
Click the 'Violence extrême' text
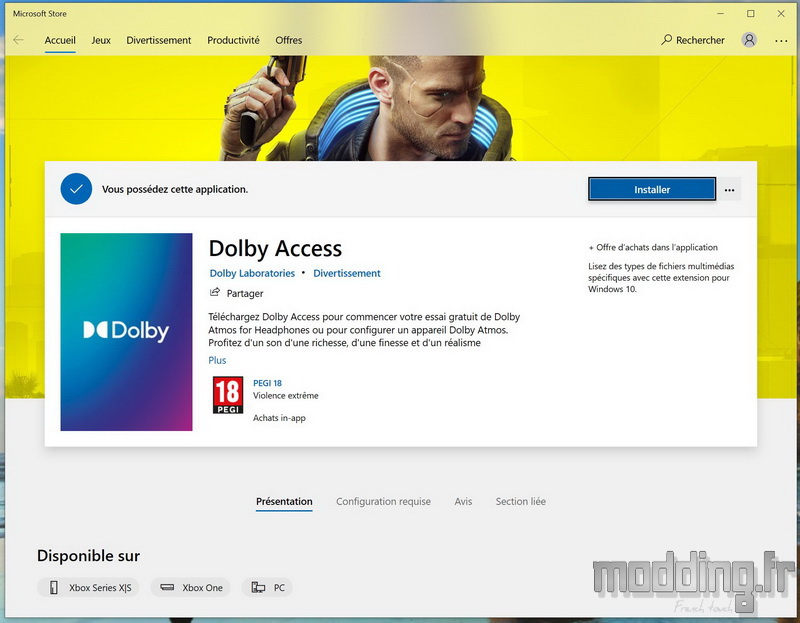coord(286,395)
